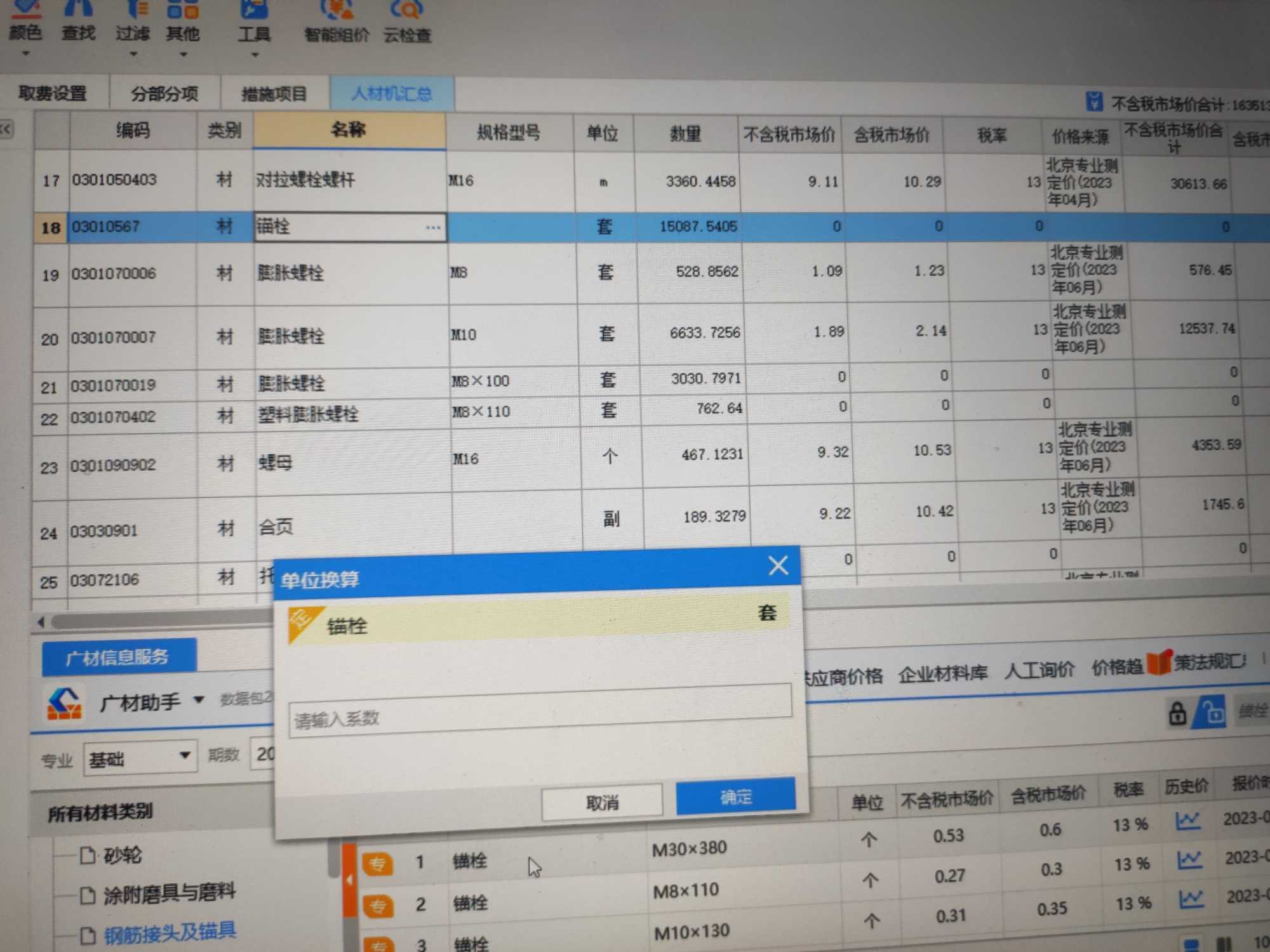Open the 颜色 color tool
This screenshot has height=952, width=1270.
coord(25,22)
